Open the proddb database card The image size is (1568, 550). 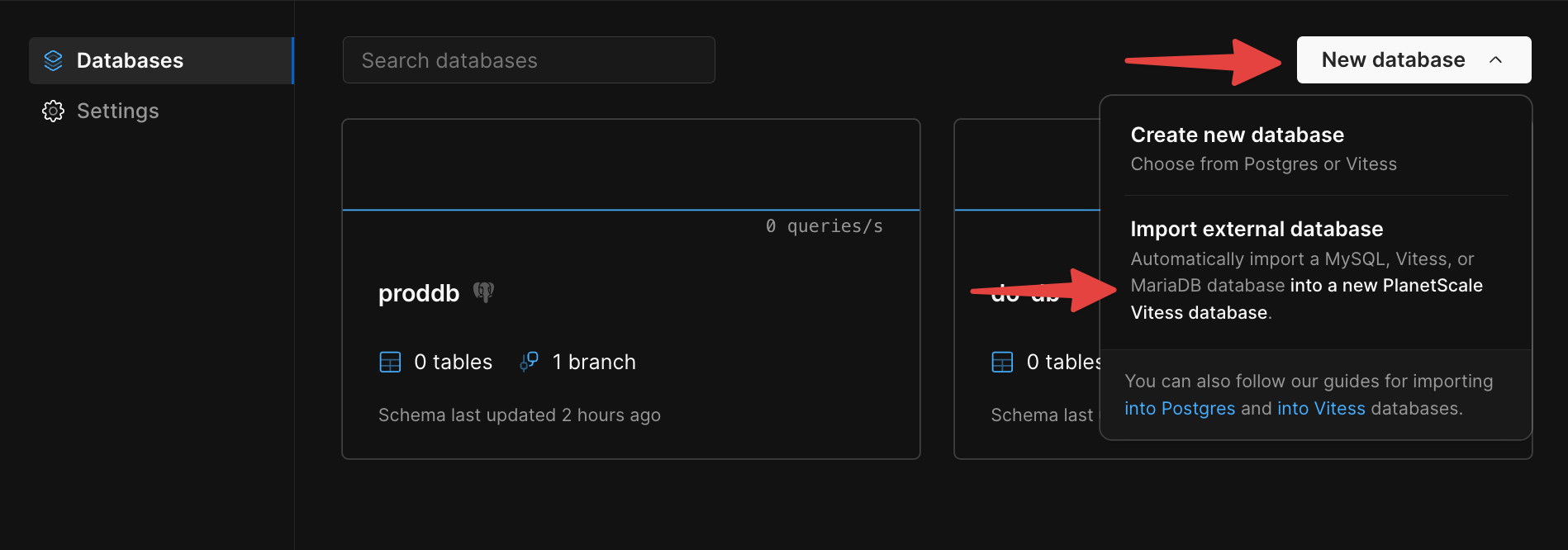pos(631,289)
